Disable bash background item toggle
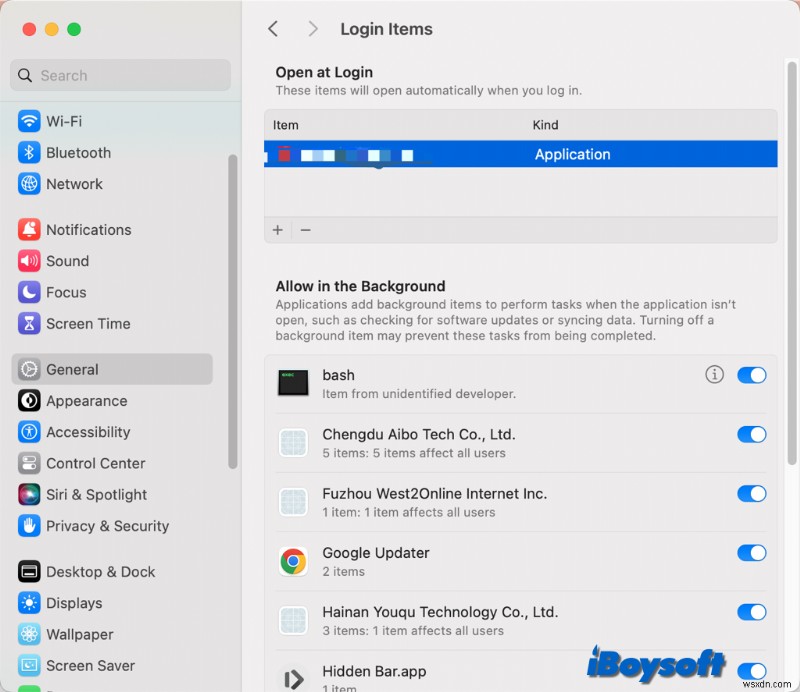The image size is (800, 692). pyautogui.click(x=752, y=375)
